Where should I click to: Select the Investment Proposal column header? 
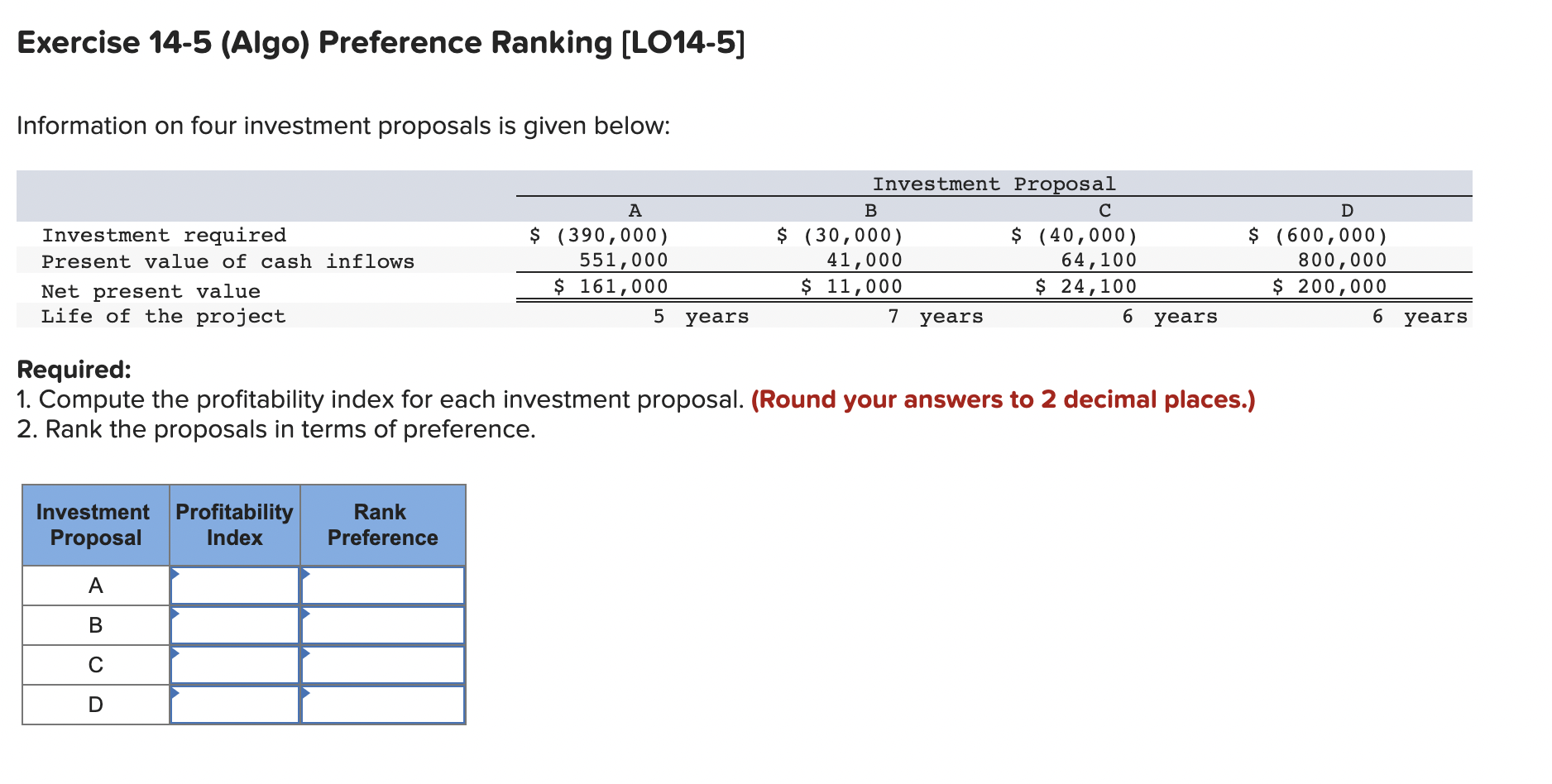click(93, 524)
